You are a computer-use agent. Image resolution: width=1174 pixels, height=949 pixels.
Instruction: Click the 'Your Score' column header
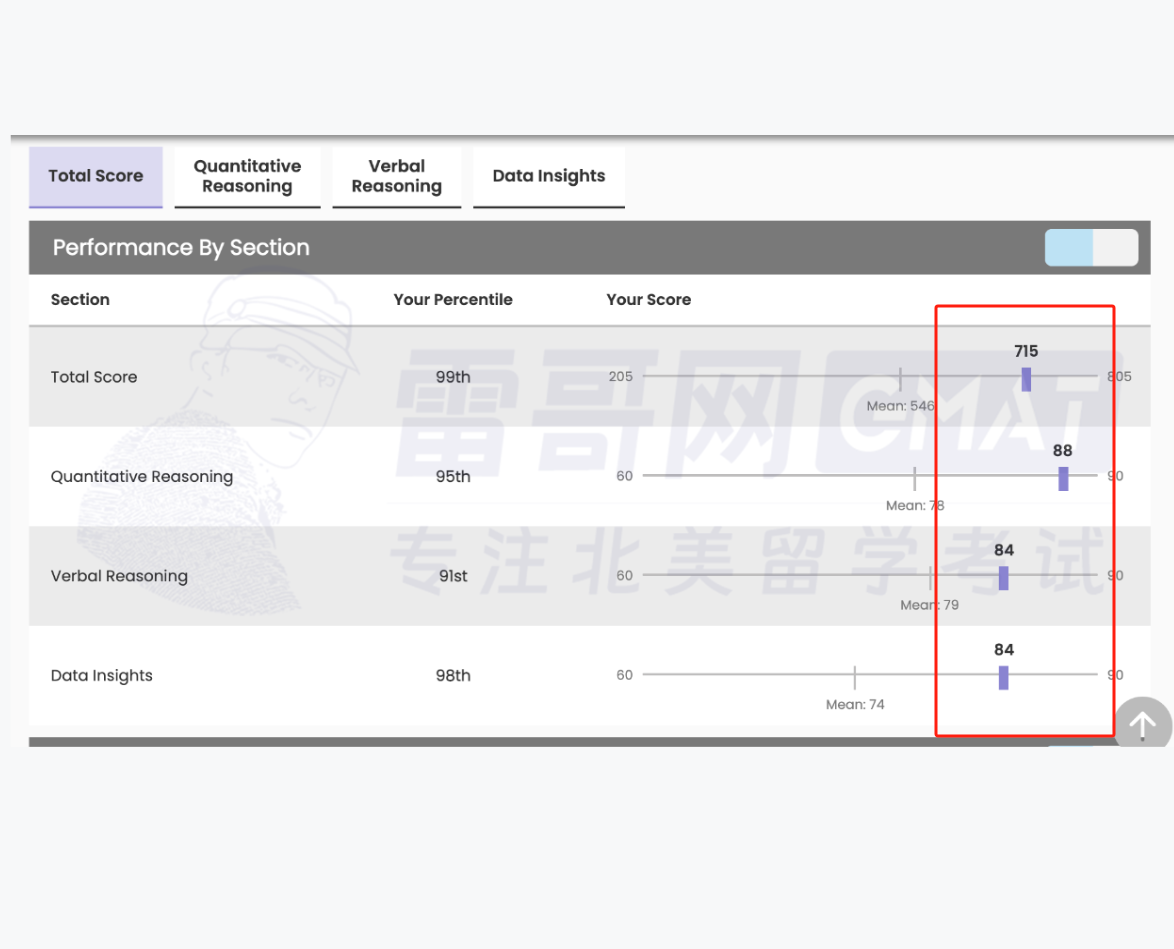point(648,300)
